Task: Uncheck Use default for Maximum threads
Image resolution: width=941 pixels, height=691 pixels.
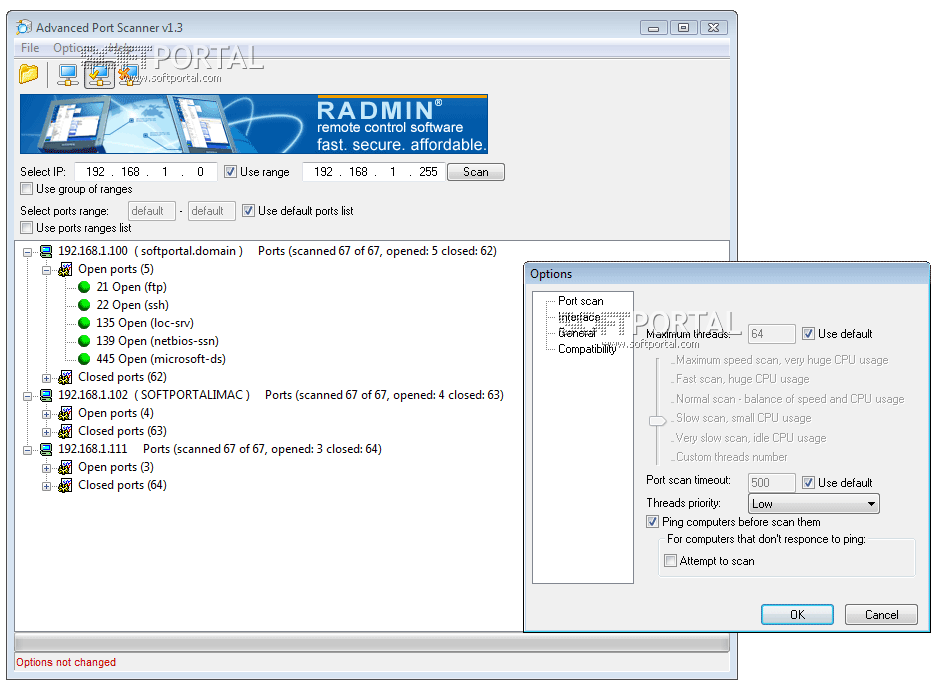Action: [x=808, y=334]
